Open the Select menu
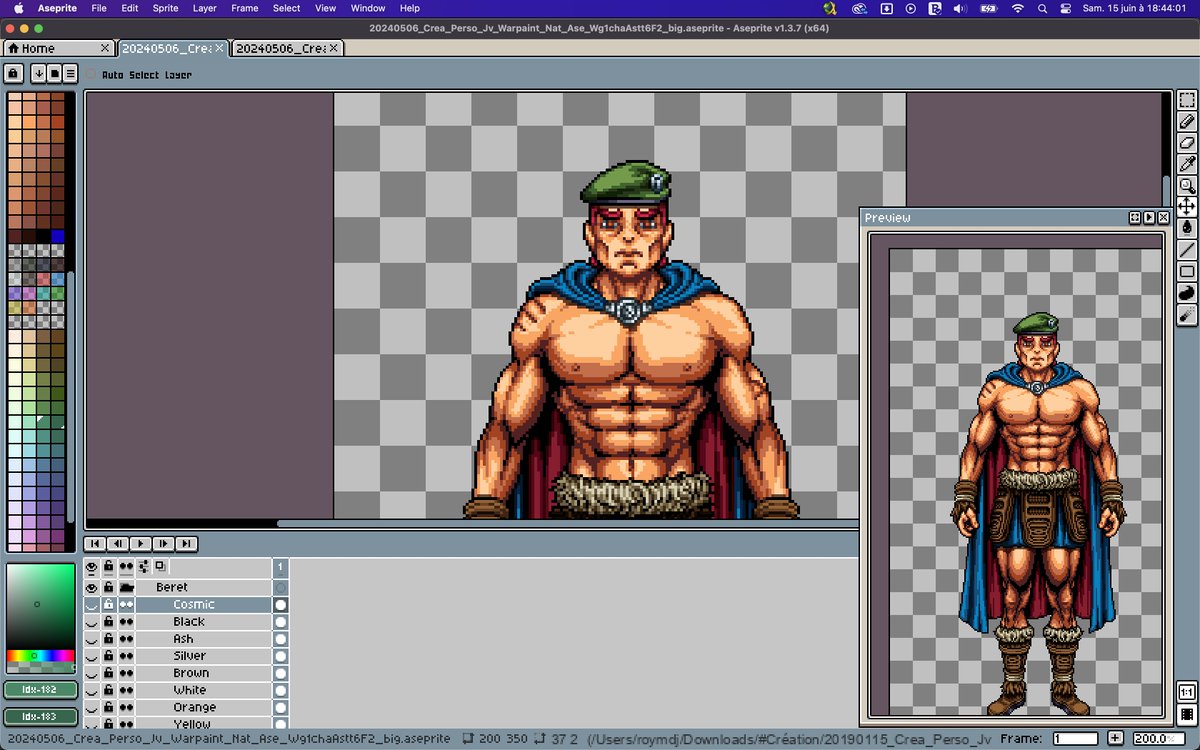The width and height of the screenshot is (1200, 750). click(x=286, y=8)
